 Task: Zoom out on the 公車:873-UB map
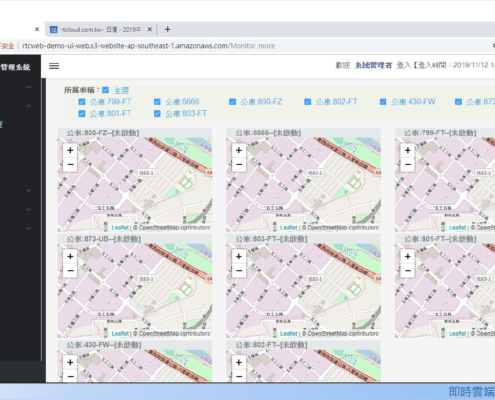pyautogui.click(x=70, y=270)
